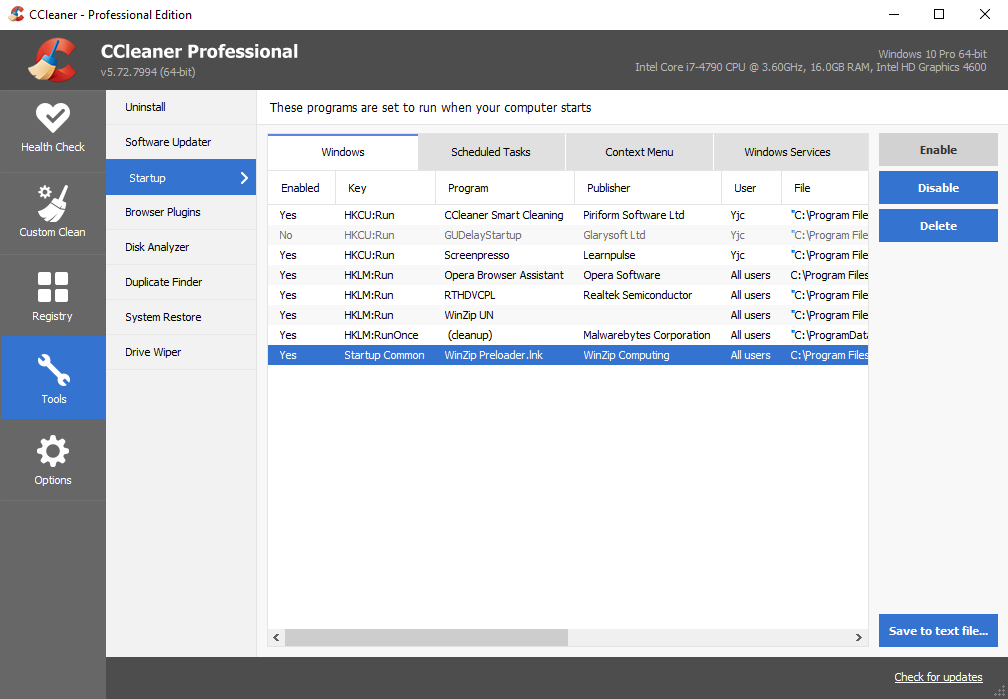Switch to the Context Menu tab
Screen dimensions: 1008x699
pos(639,152)
